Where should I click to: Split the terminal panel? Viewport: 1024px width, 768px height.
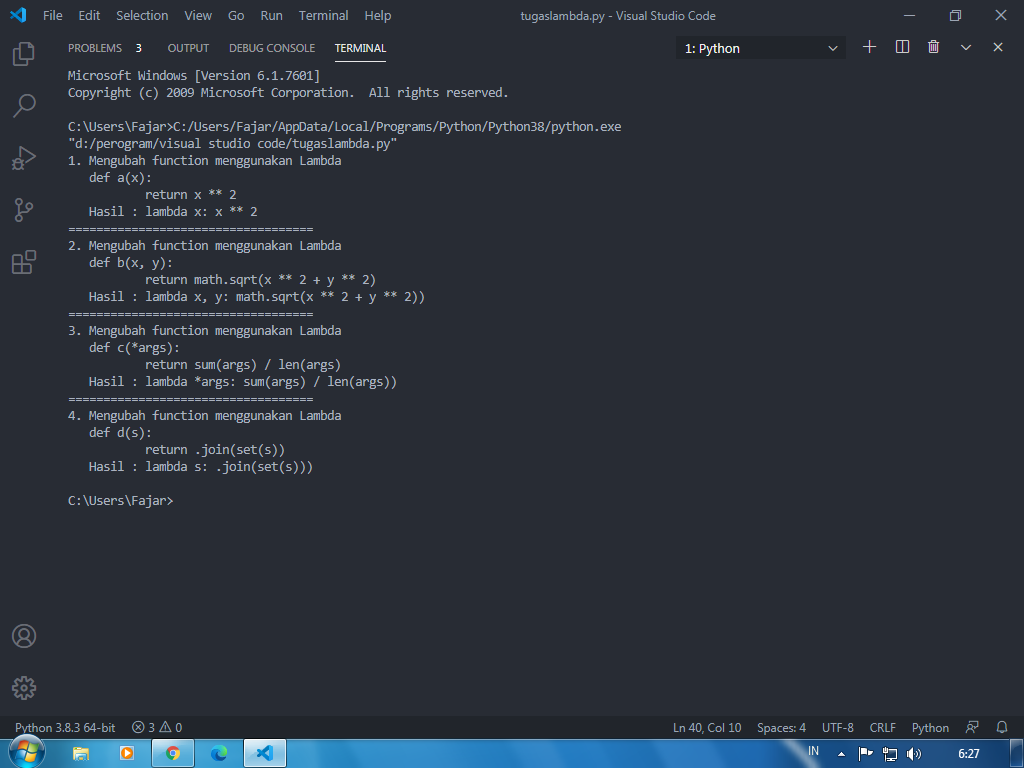(903, 47)
